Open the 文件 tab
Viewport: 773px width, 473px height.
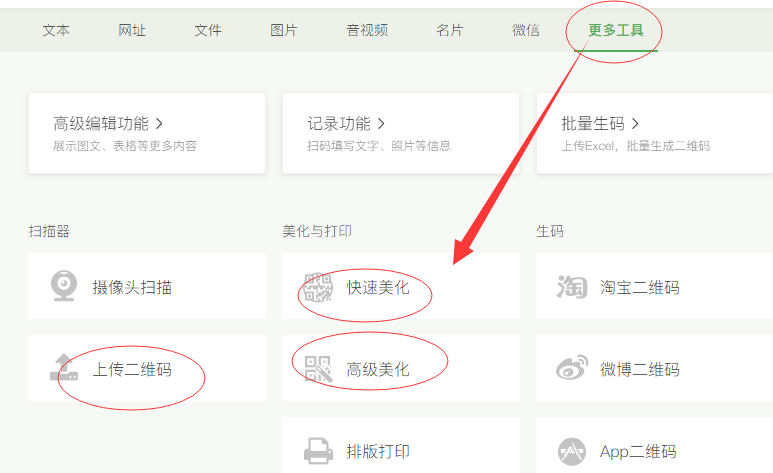[208, 30]
